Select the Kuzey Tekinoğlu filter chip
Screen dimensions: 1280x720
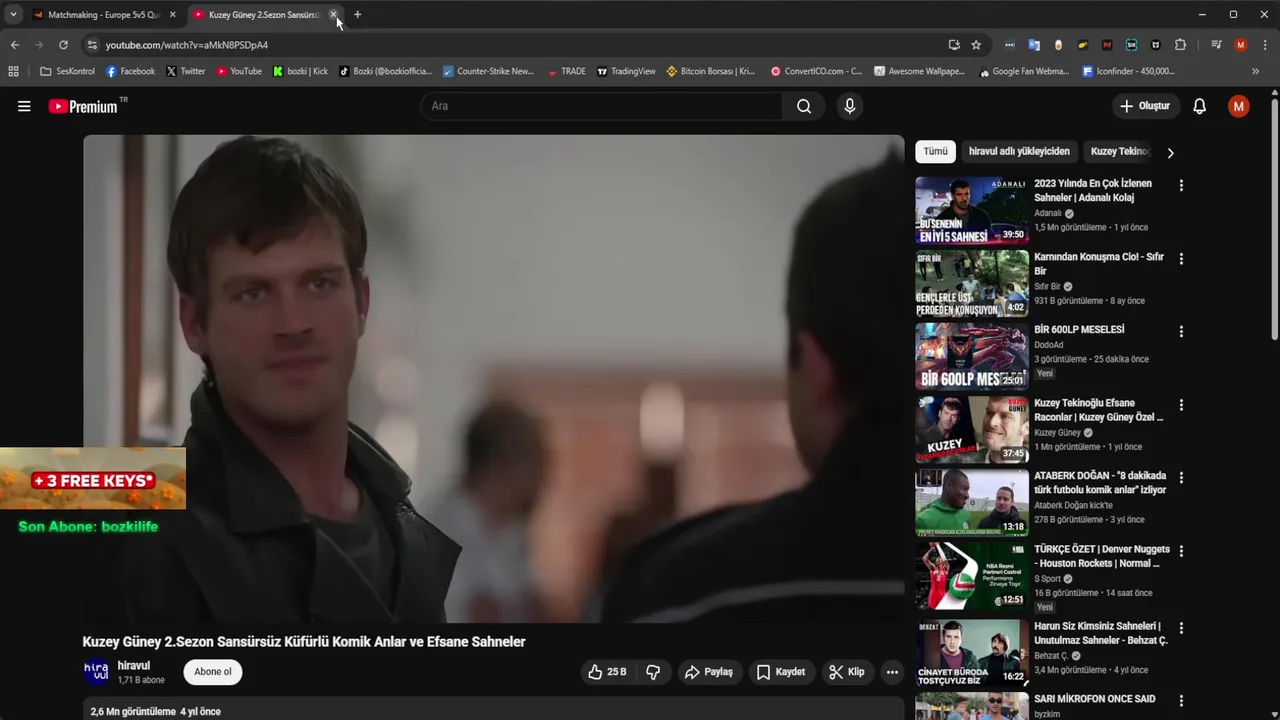[1119, 152]
